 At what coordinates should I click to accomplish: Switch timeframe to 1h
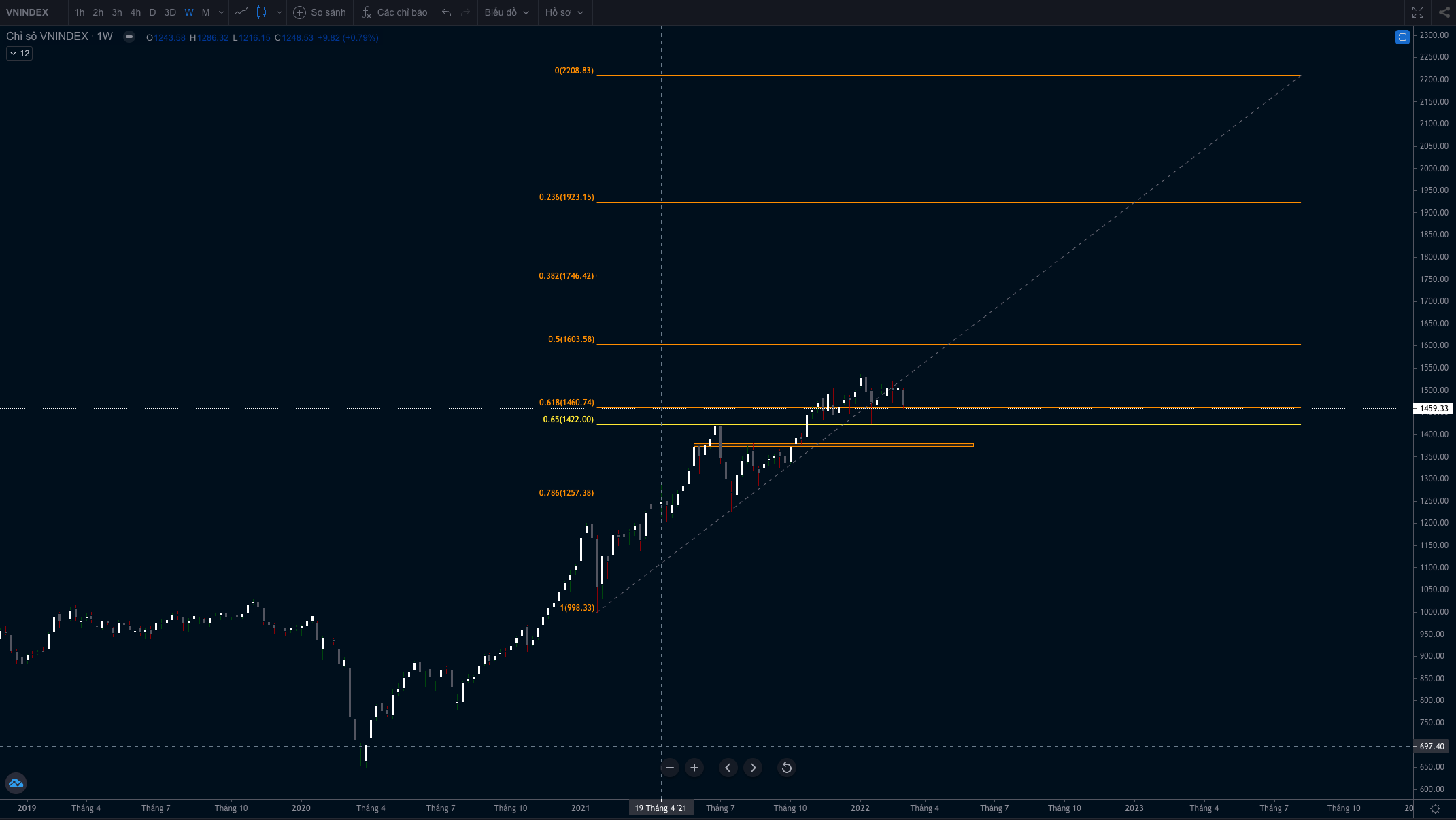(x=80, y=12)
